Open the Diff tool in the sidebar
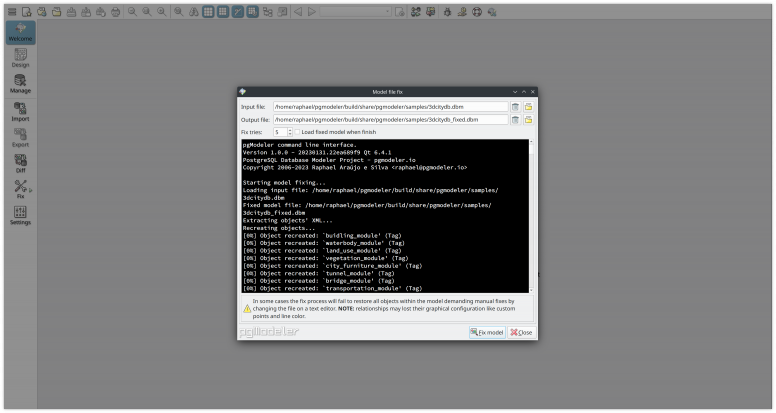Image resolution: width=776 pixels, height=413 pixels. click(x=21, y=164)
